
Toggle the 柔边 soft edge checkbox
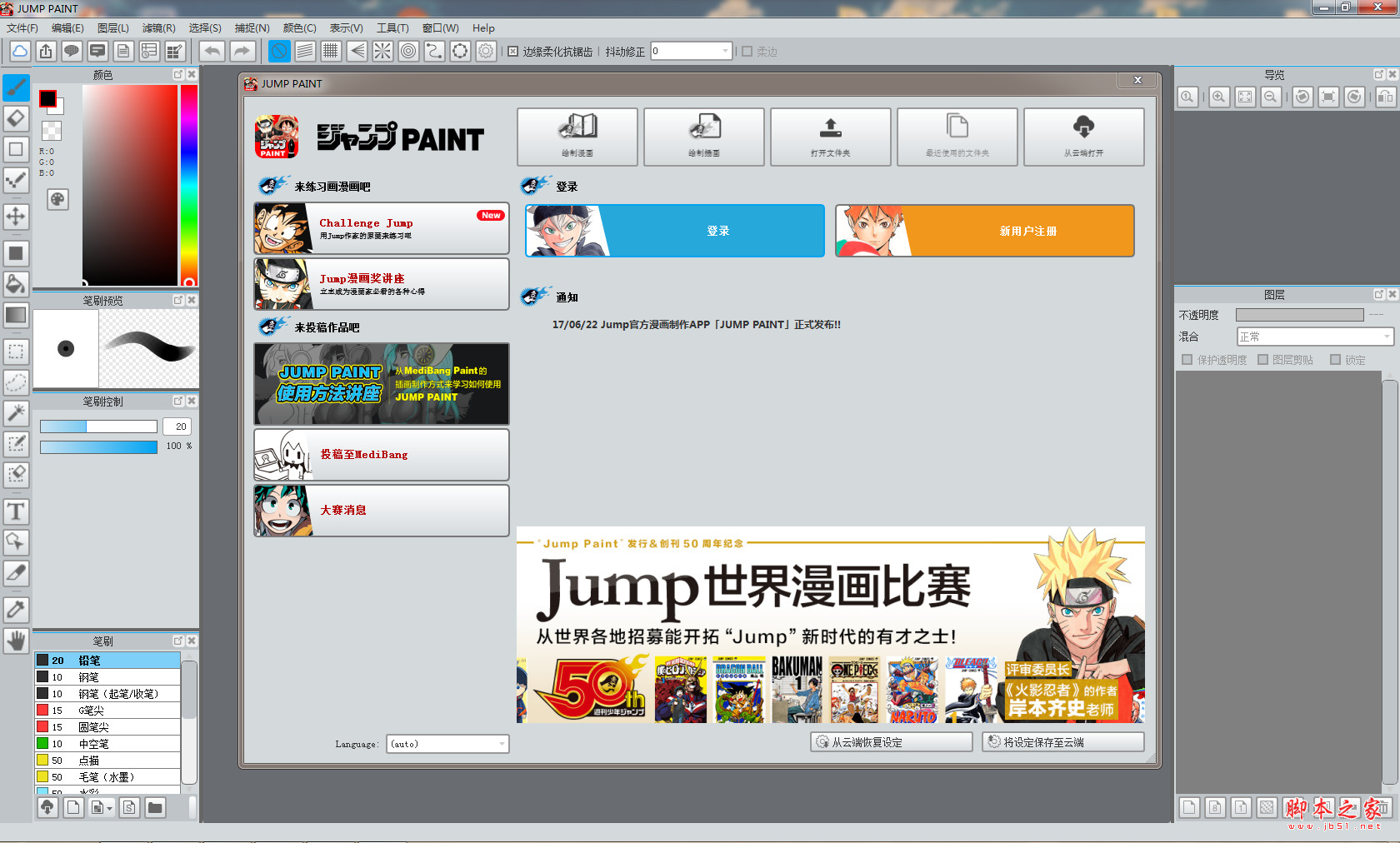pyautogui.click(x=747, y=52)
